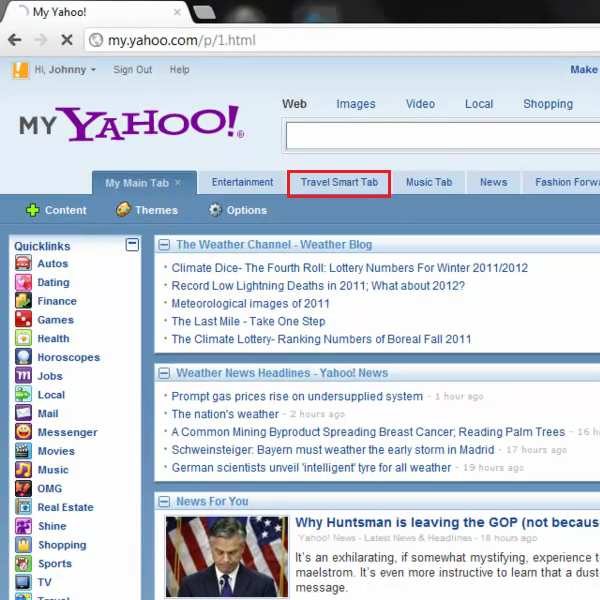Select the My Main Tab
This screenshot has height=600, width=600.
[137, 183]
